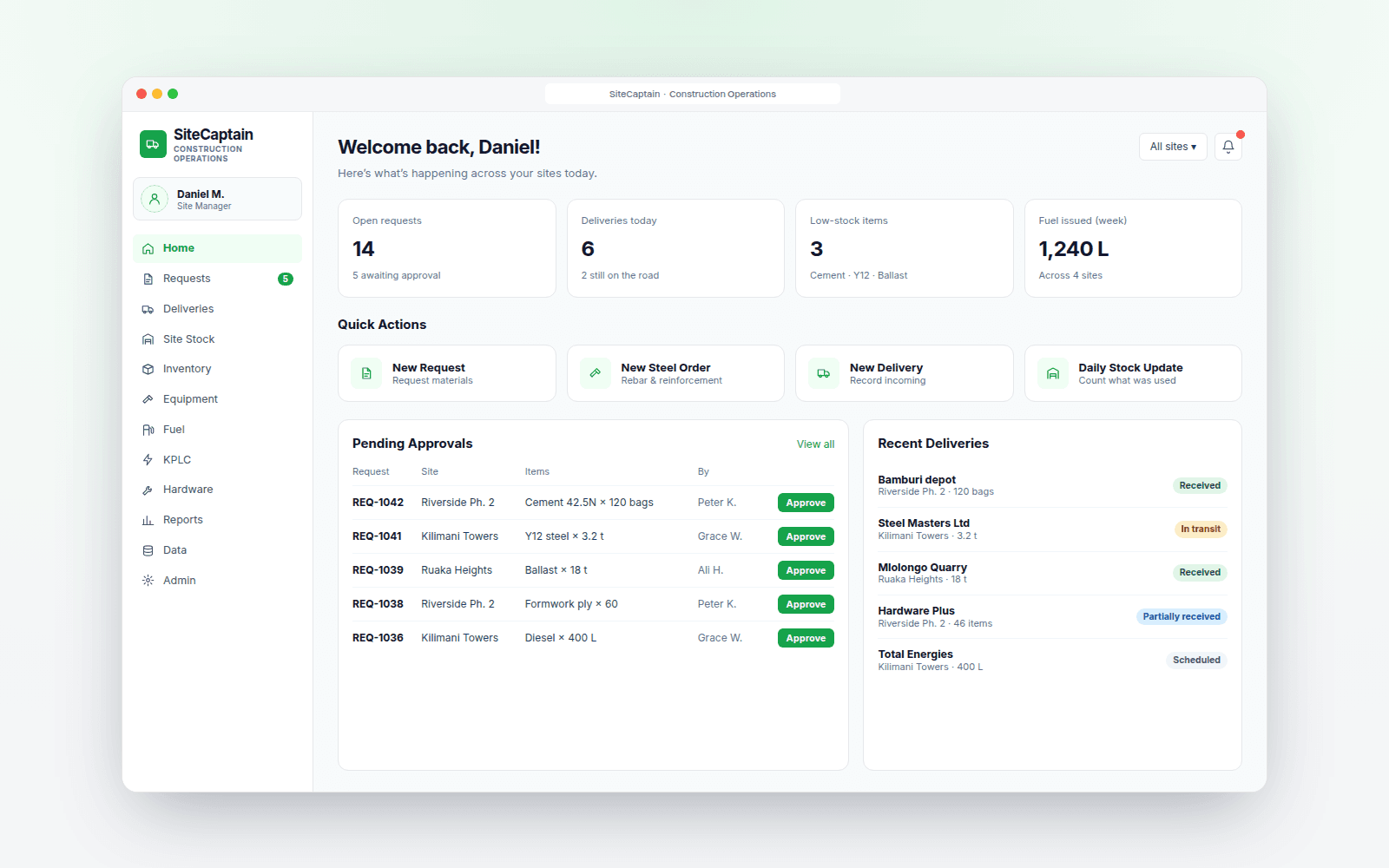Open the Low-stock items stat card
This screenshot has height=868, width=1389.
point(905,248)
